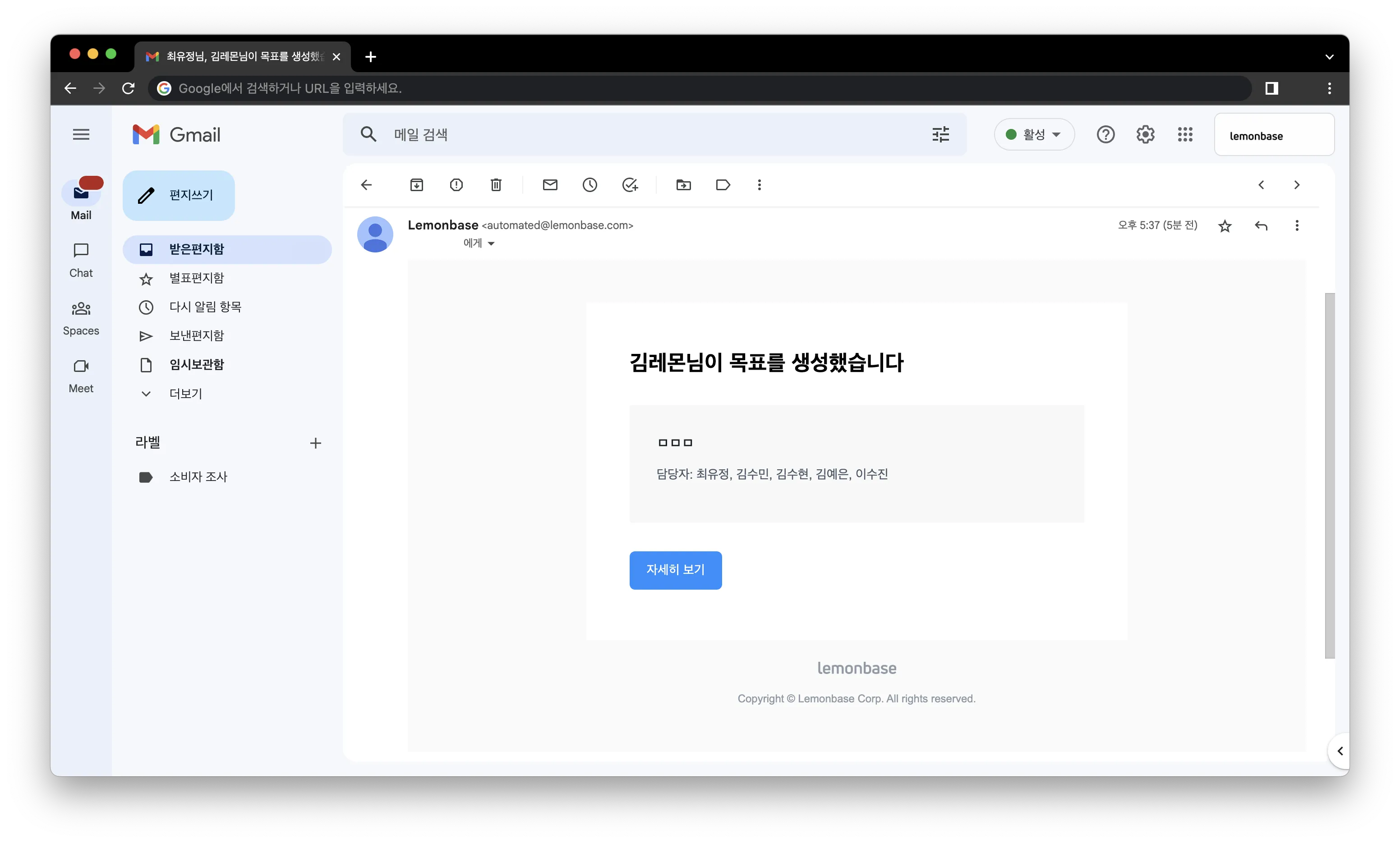The height and width of the screenshot is (843, 1400).
Task: Switch to Meet in the left rail
Action: coord(81,376)
